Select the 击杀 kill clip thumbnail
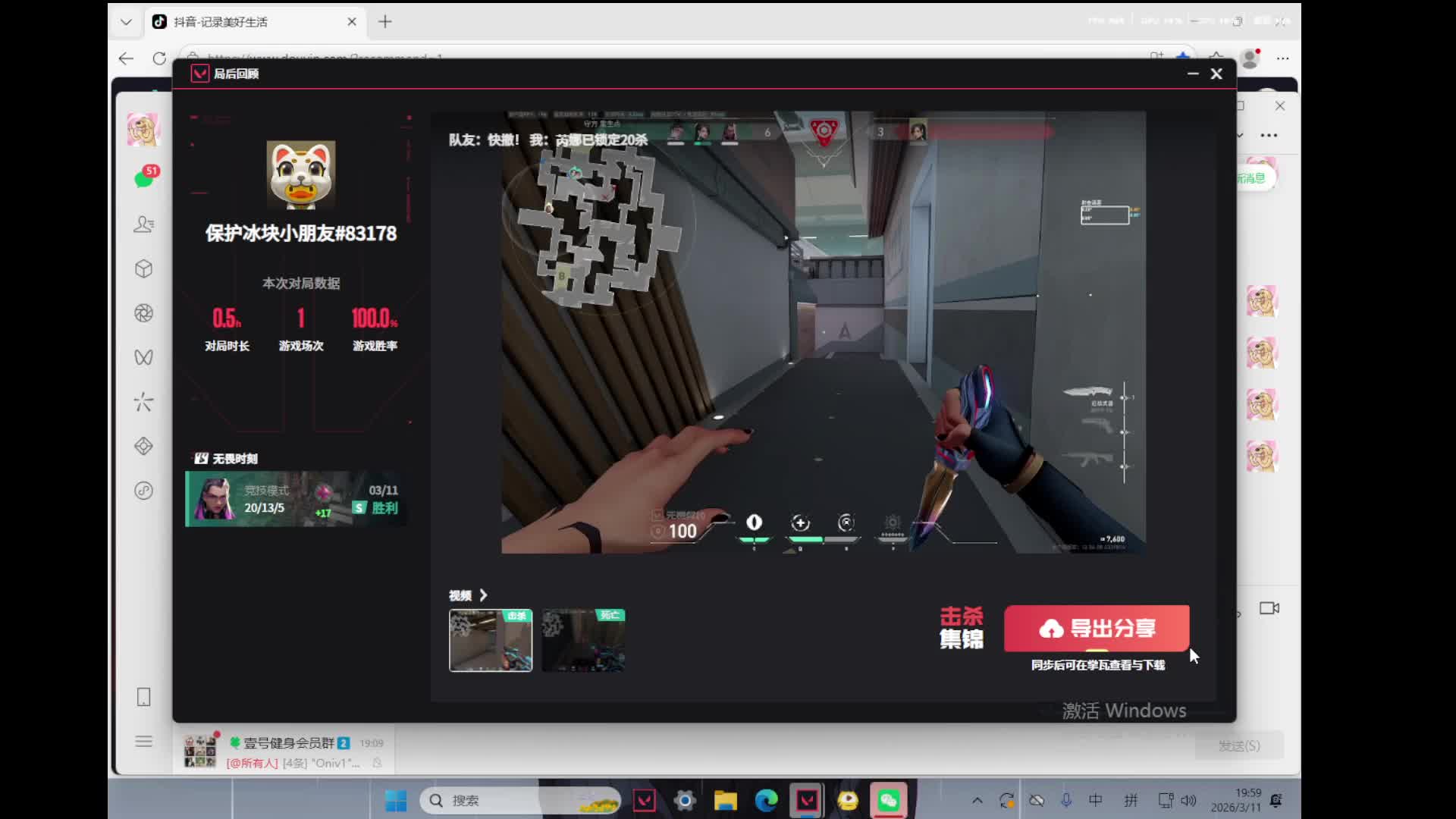Viewport: 1456px width, 819px height. click(x=491, y=641)
